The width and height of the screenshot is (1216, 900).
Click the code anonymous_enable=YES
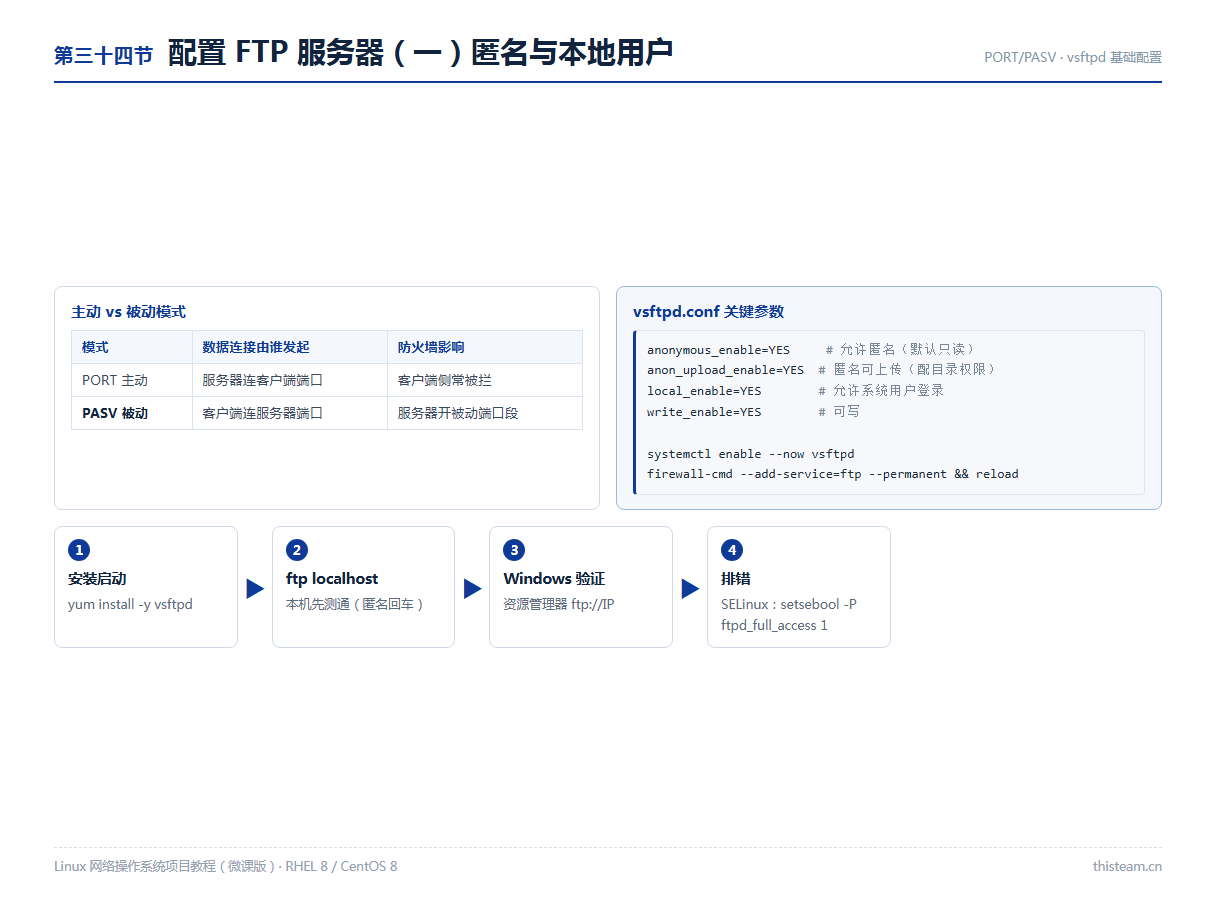(718, 350)
